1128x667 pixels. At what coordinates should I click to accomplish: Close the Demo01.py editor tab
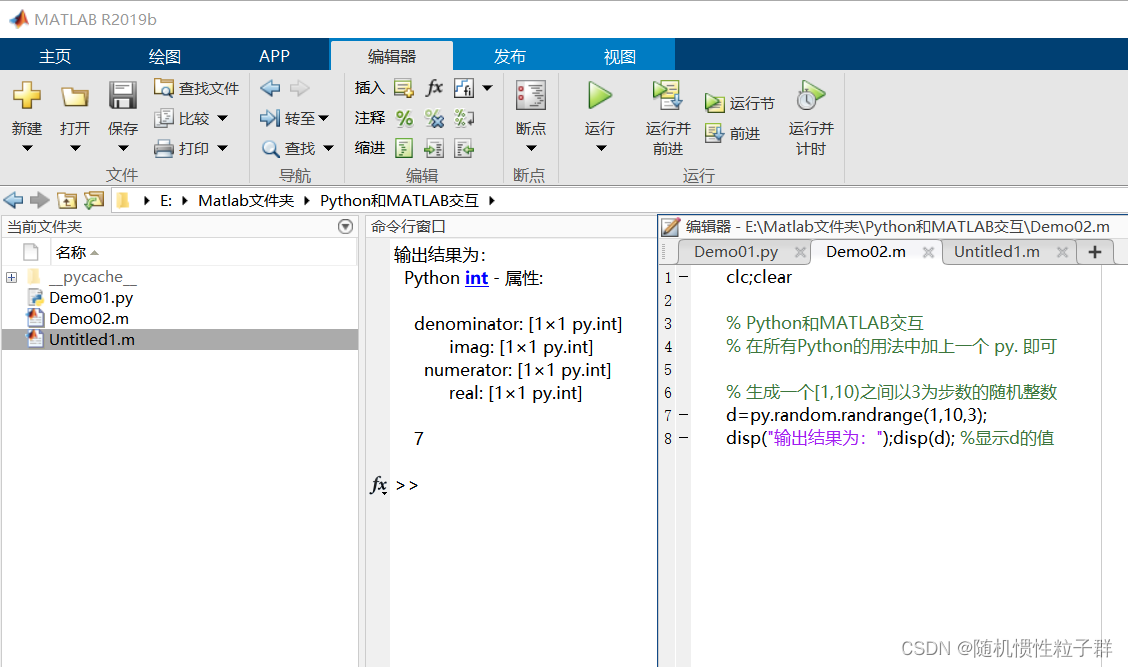tap(800, 252)
